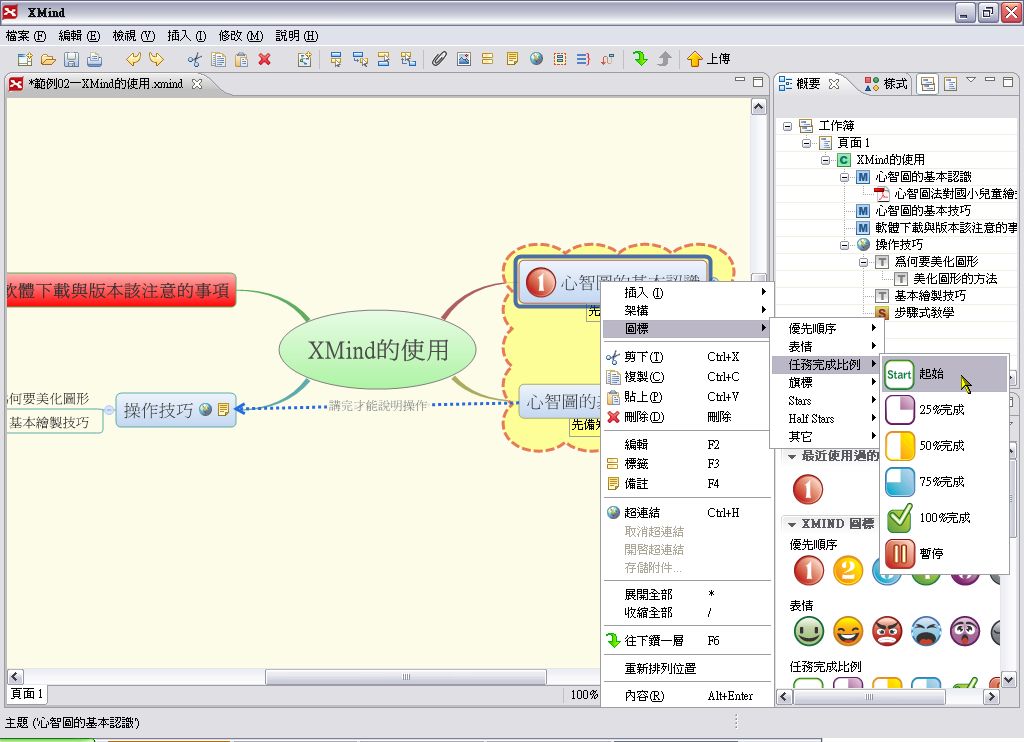Click the canvas horizontal scrollbar thumb
The image size is (1024, 742).
(x=406, y=677)
